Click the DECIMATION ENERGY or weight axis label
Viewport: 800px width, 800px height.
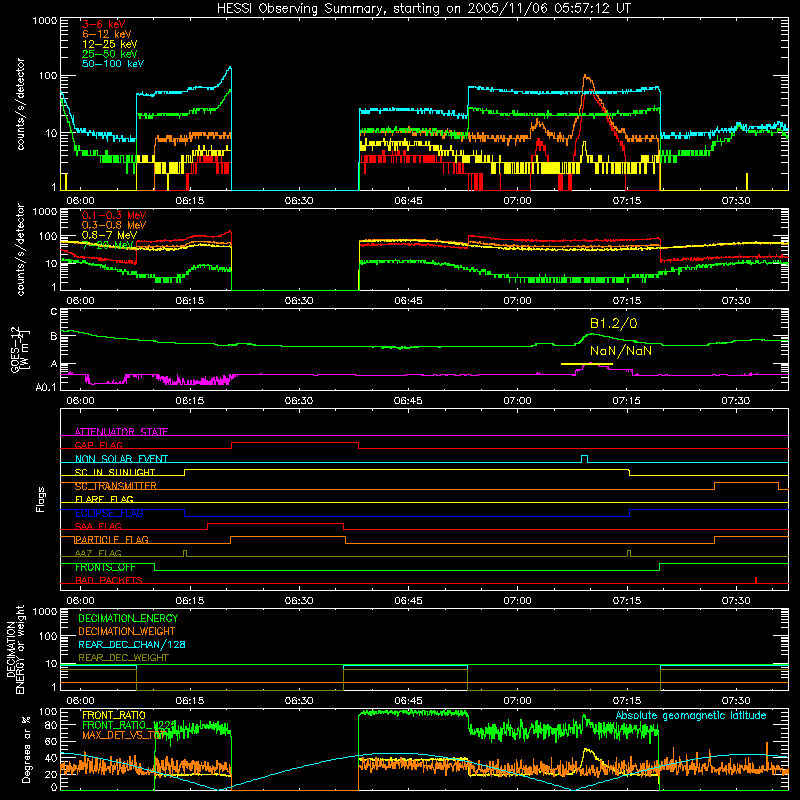click(15, 649)
